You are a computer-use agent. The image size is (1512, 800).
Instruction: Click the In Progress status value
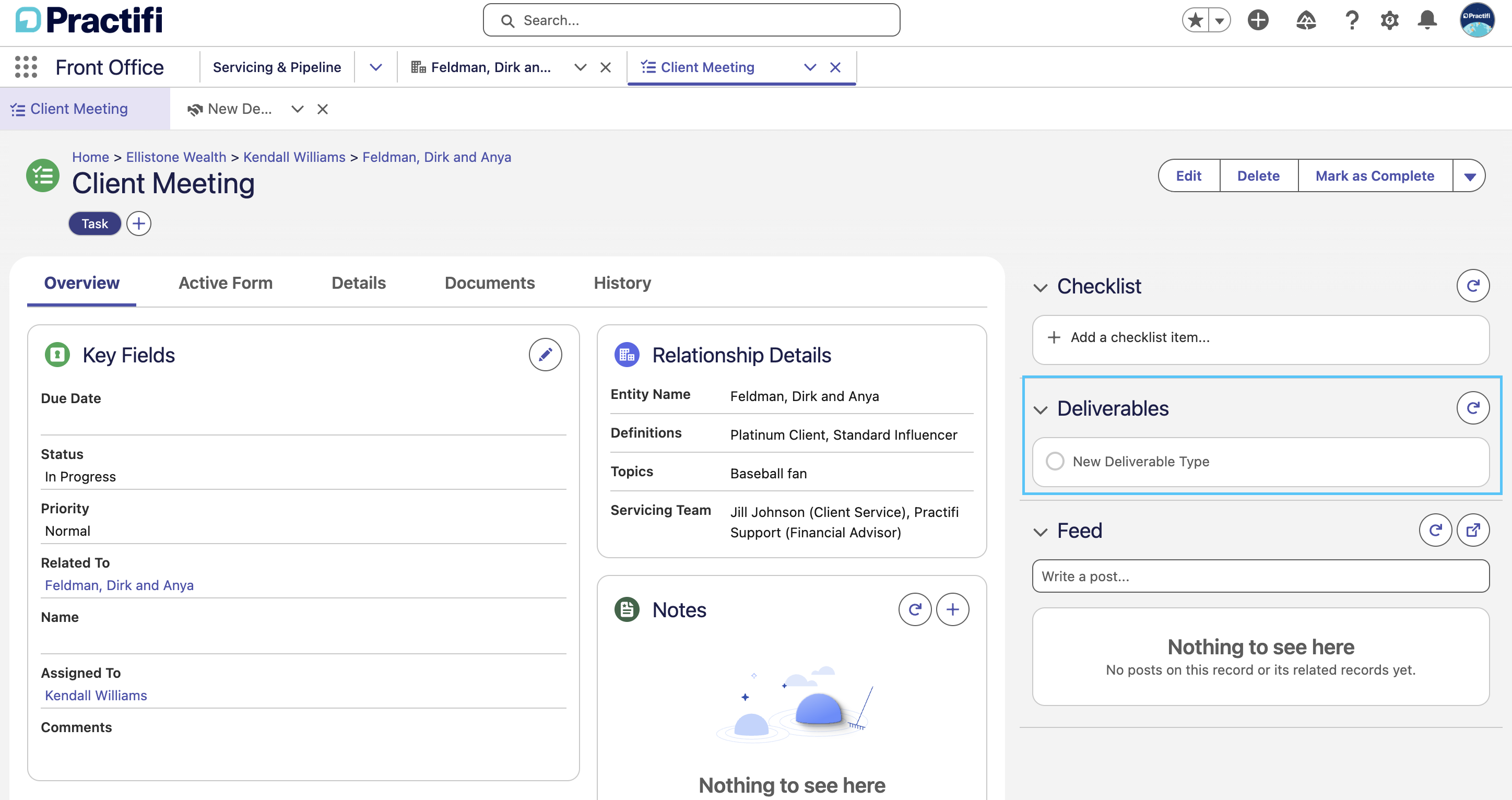(x=80, y=477)
